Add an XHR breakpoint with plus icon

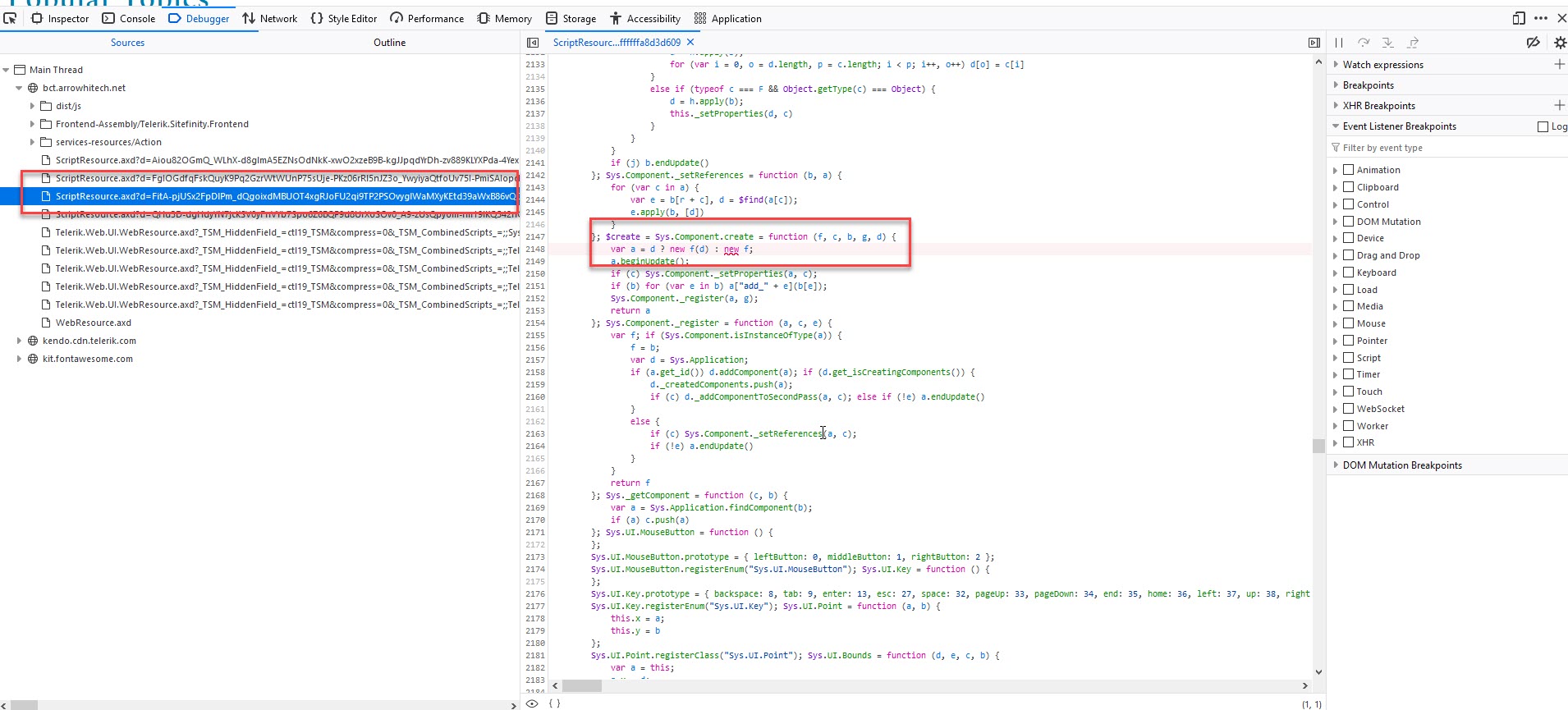[1559, 105]
